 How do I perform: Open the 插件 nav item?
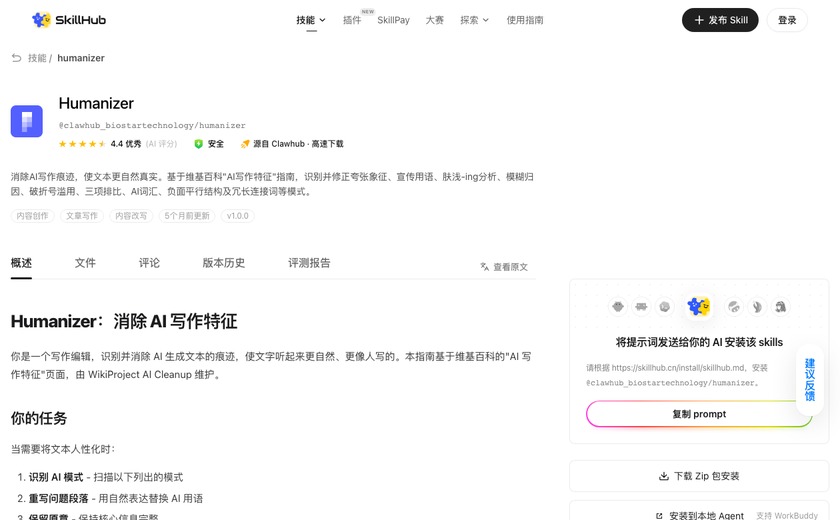coord(352,20)
